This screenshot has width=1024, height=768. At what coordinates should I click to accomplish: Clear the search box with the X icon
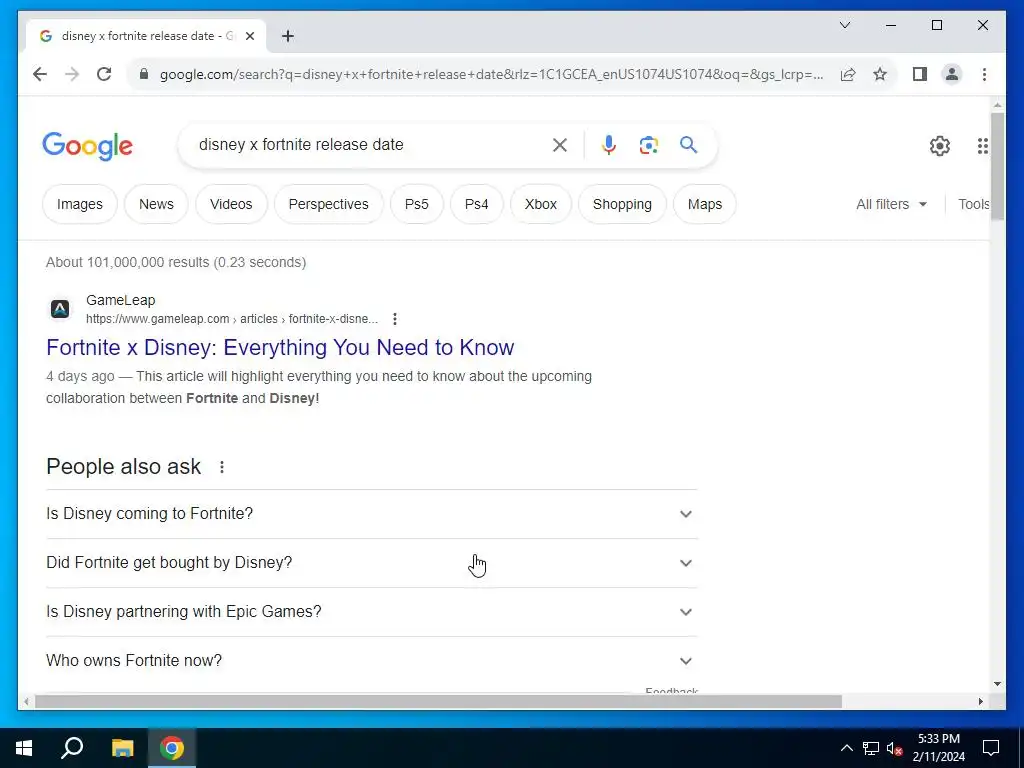coord(560,145)
